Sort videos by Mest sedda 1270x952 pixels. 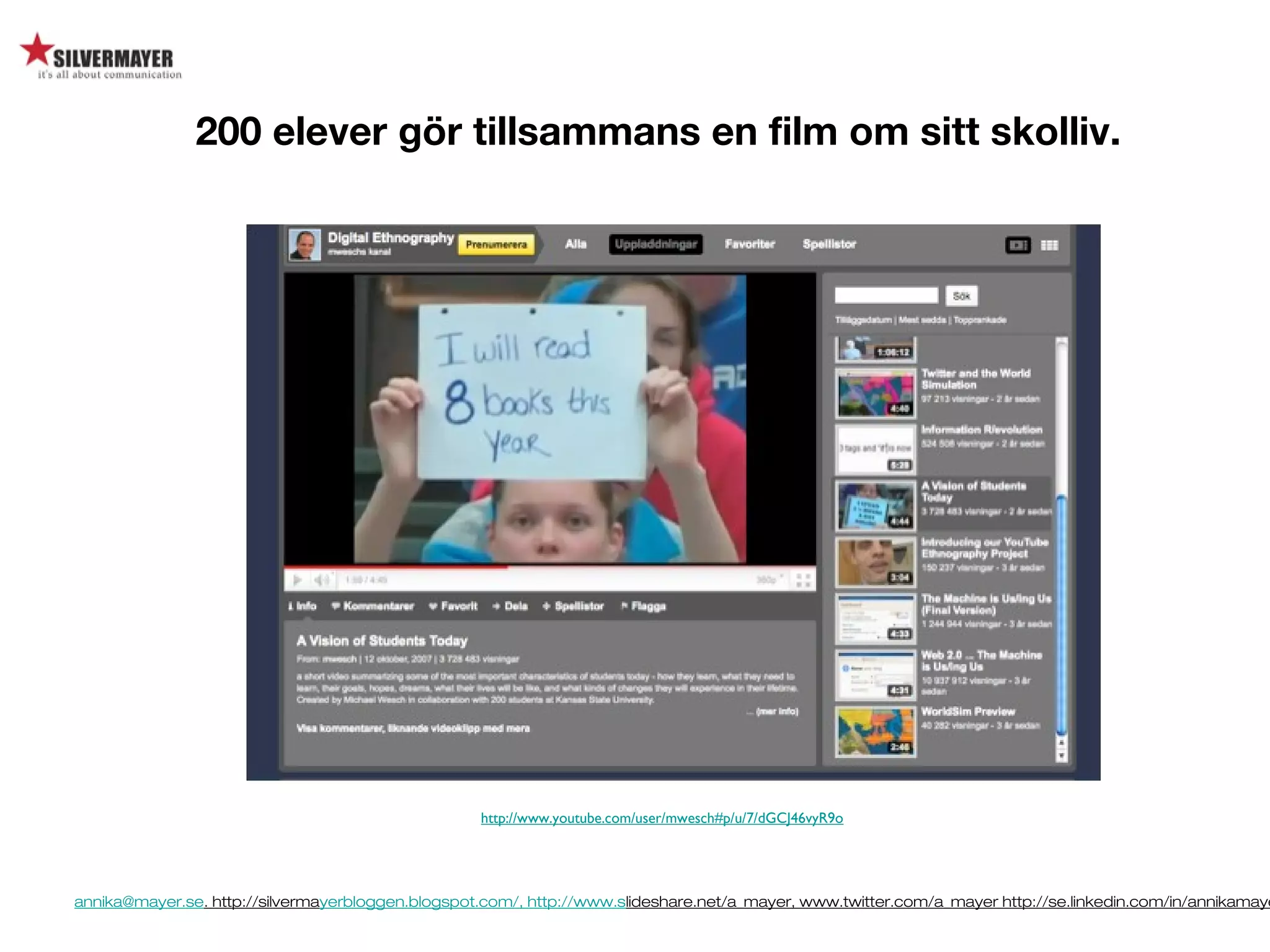pyautogui.click(x=922, y=320)
